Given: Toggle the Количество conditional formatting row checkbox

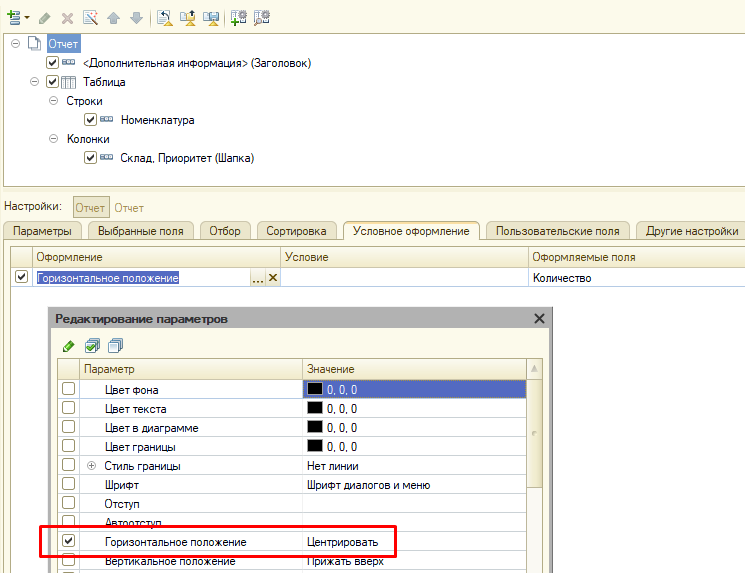Looking at the screenshot, I should (21, 277).
